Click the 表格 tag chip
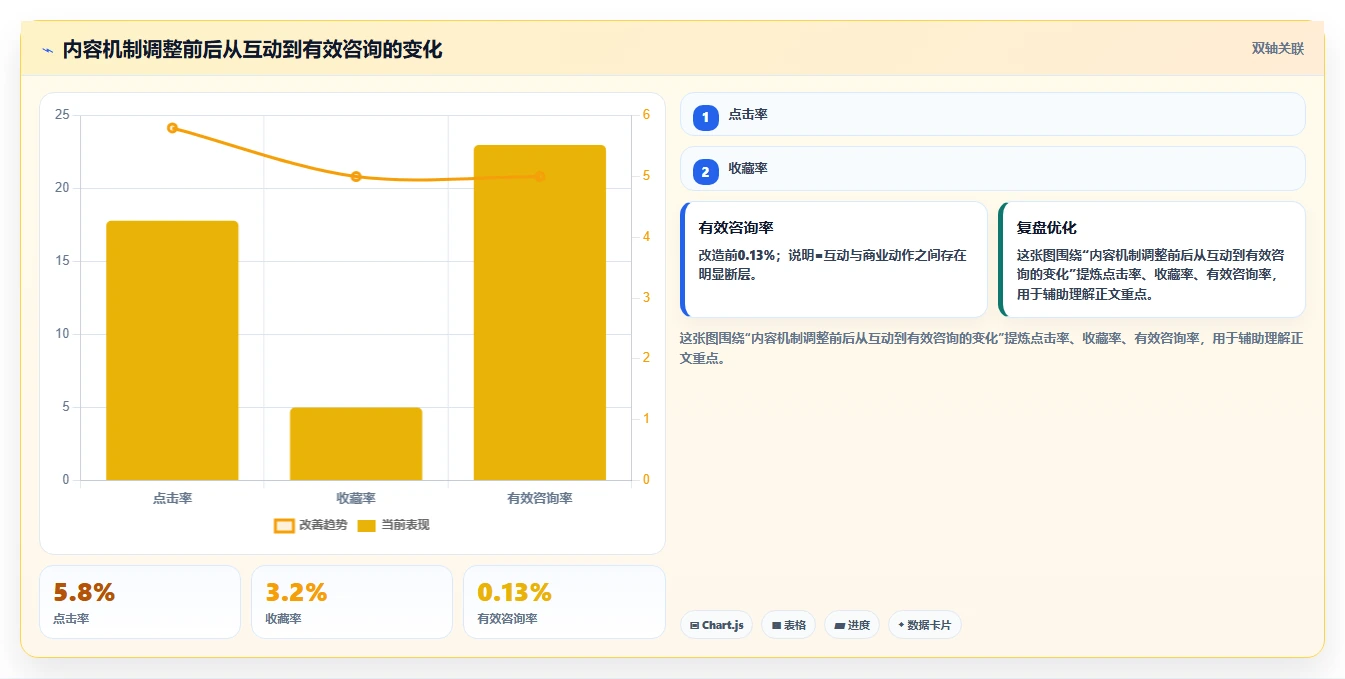This screenshot has height=679, width=1345. 788,625
